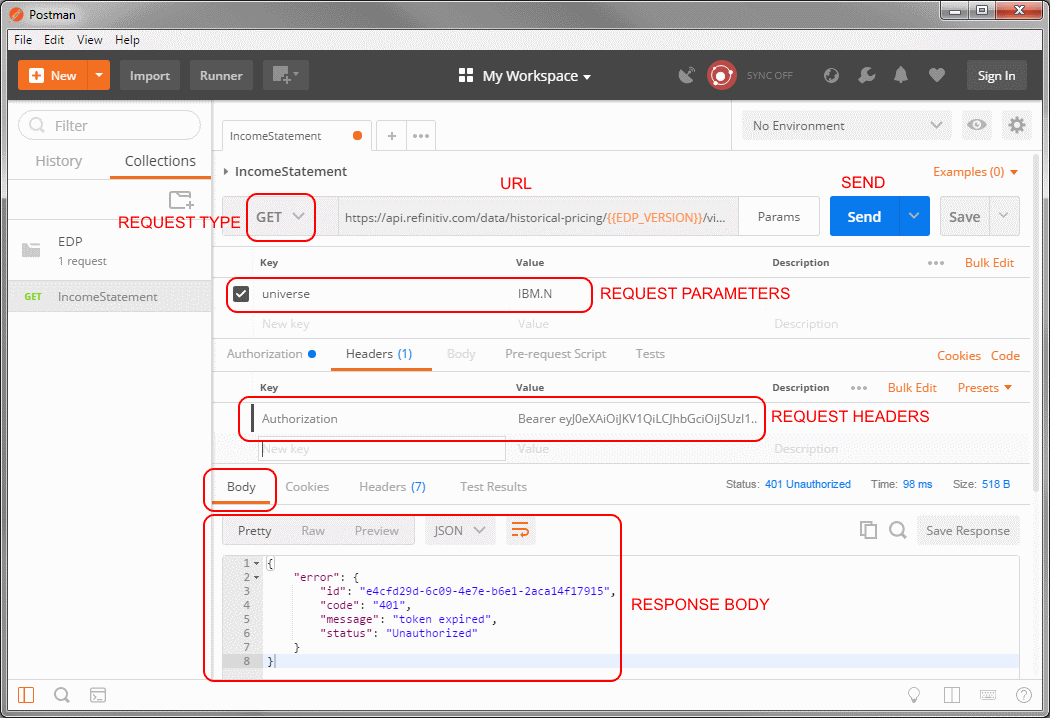1050x718 pixels.
Task: Open settings via wrench icon
Action: pyautogui.click(x=867, y=75)
